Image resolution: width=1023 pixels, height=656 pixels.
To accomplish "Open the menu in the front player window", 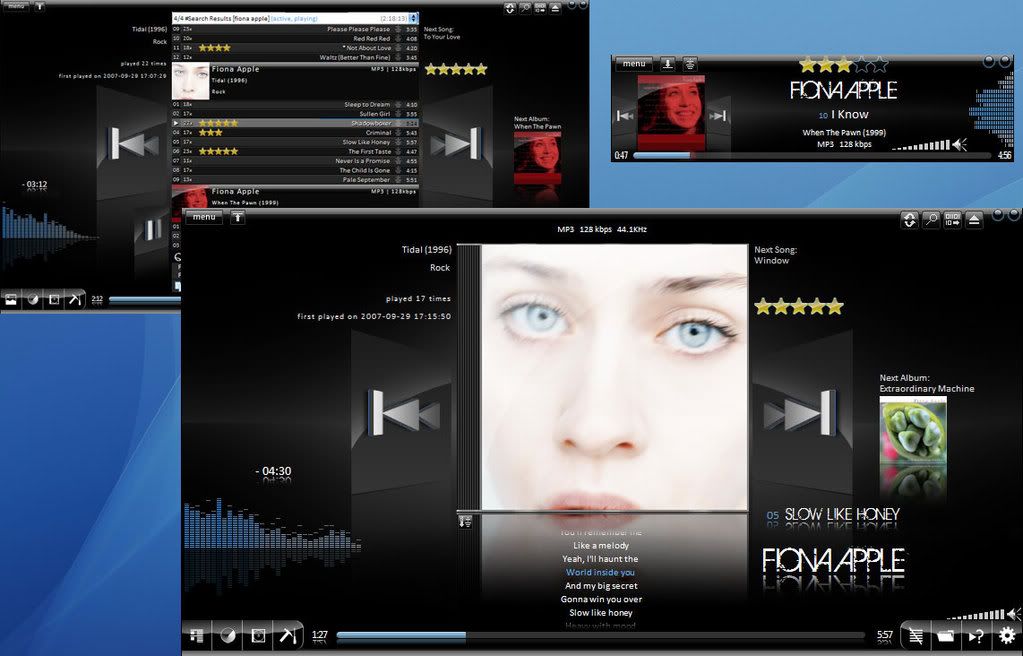I will point(204,217).
